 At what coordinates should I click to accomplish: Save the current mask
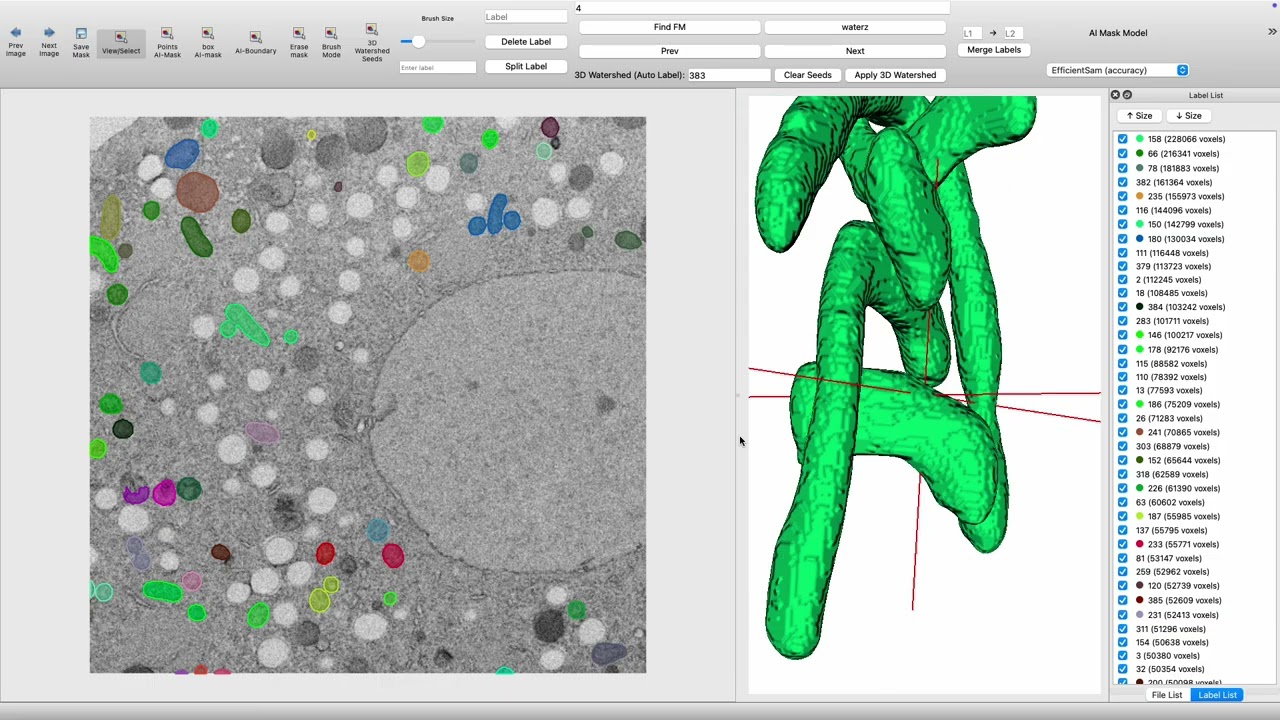pos(81,42)
